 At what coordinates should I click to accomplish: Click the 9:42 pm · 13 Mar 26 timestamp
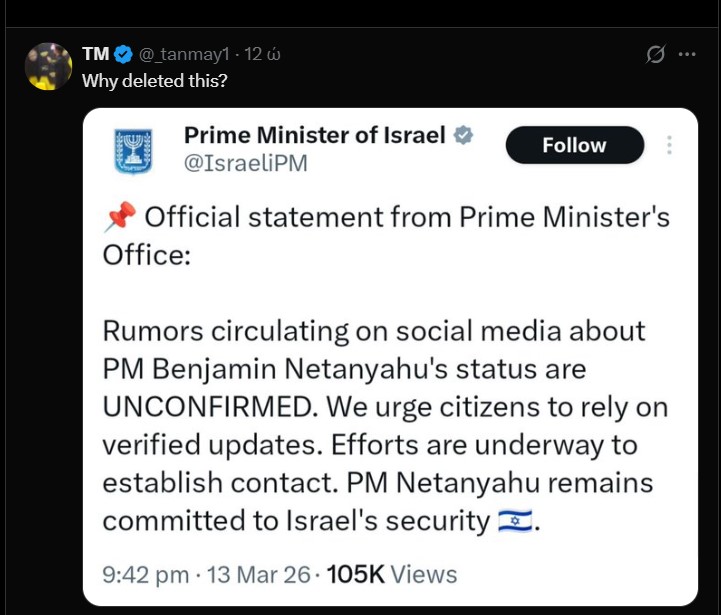pos(208,574)
